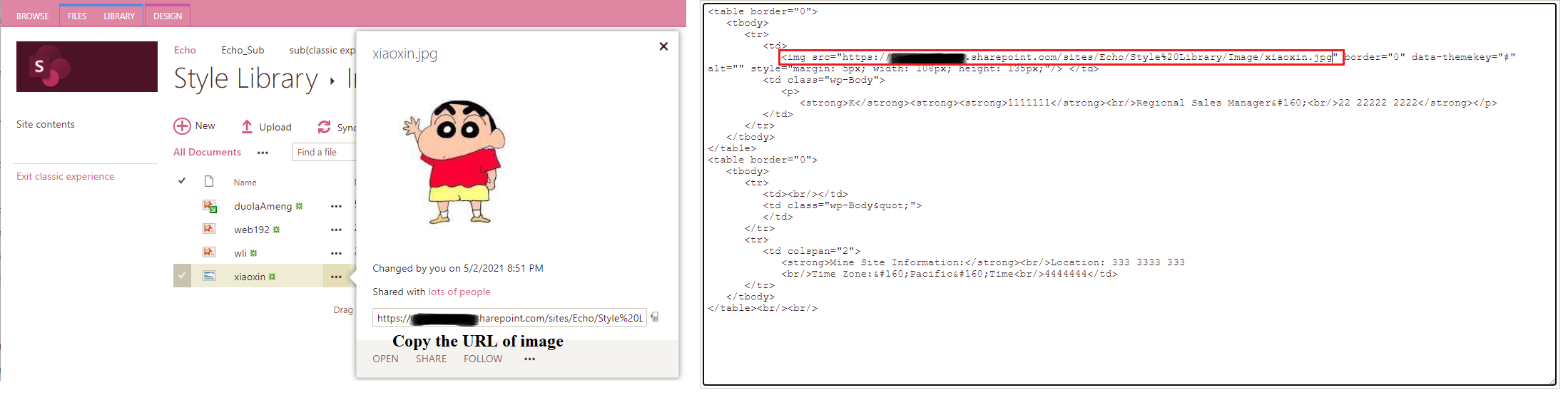Close the xiaoxin.jpg callout popup

tap(663, 46)
